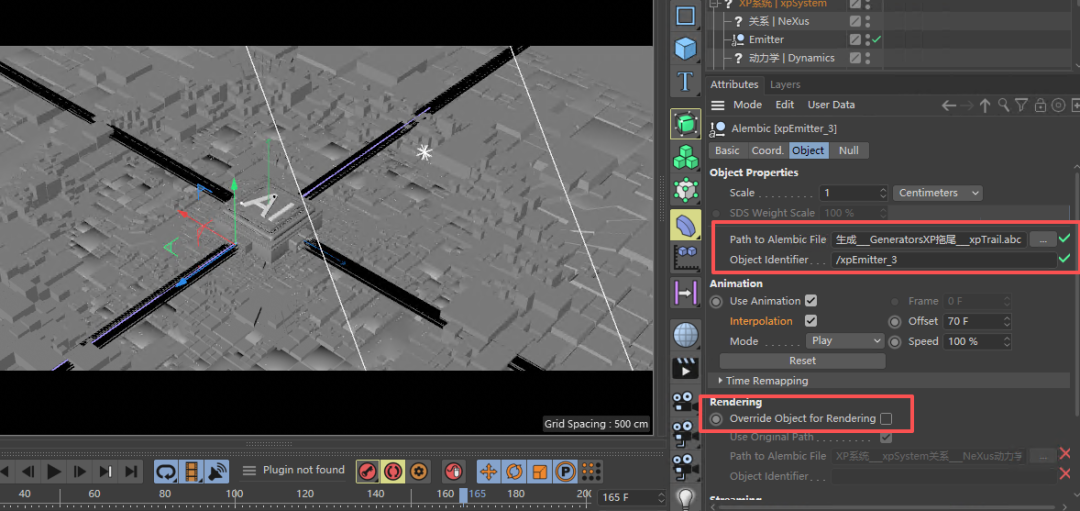
Task: Toggle loop playback icon
Action: [x=167, y=472]
